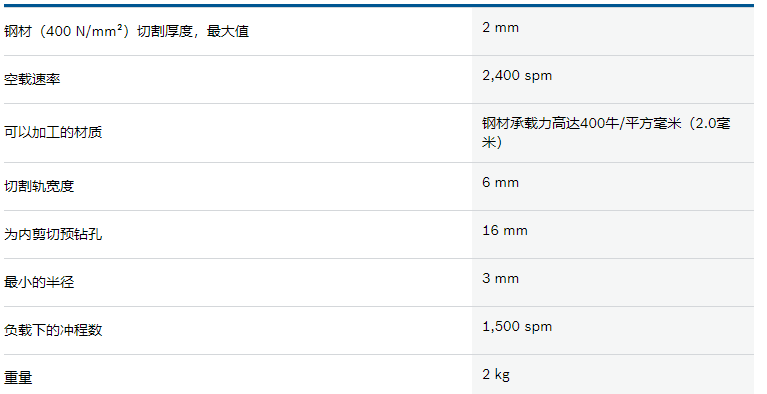Click the gray cell beside 重量
Viewport: 767px width, 394px height.
click(613, 374)
